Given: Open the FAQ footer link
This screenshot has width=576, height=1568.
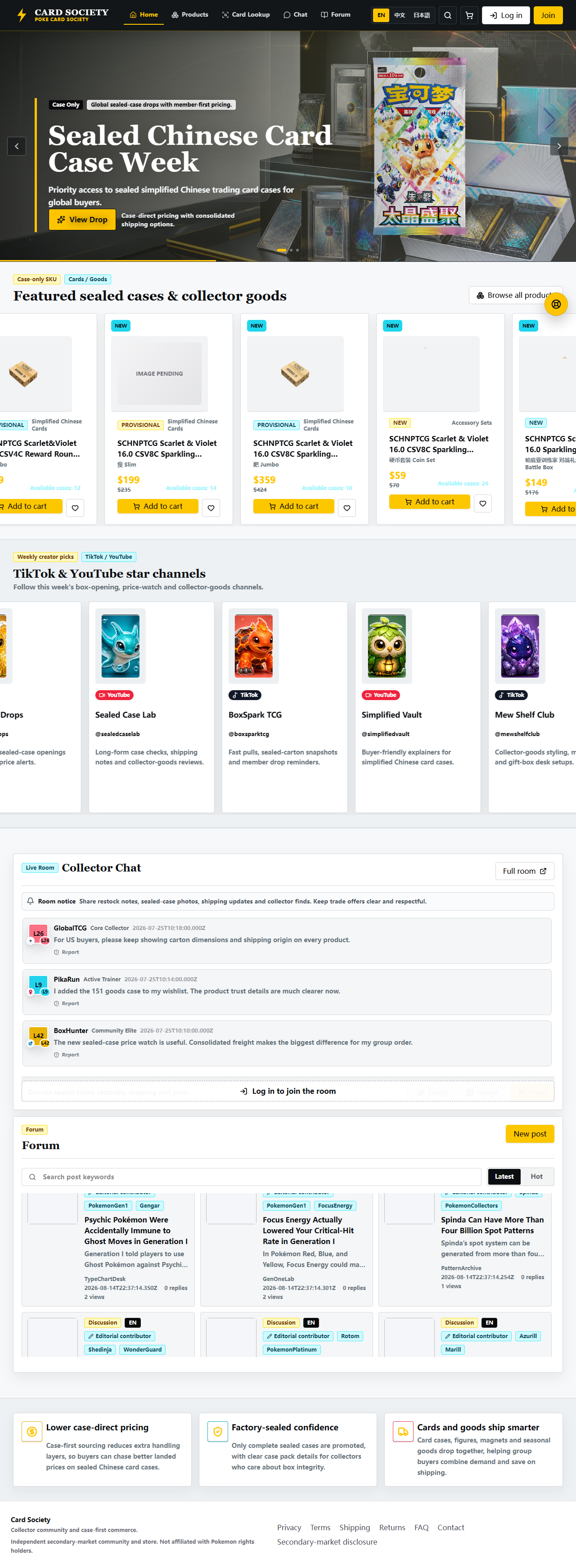Looking at the screenshot, I should (x=421, y=1527).
